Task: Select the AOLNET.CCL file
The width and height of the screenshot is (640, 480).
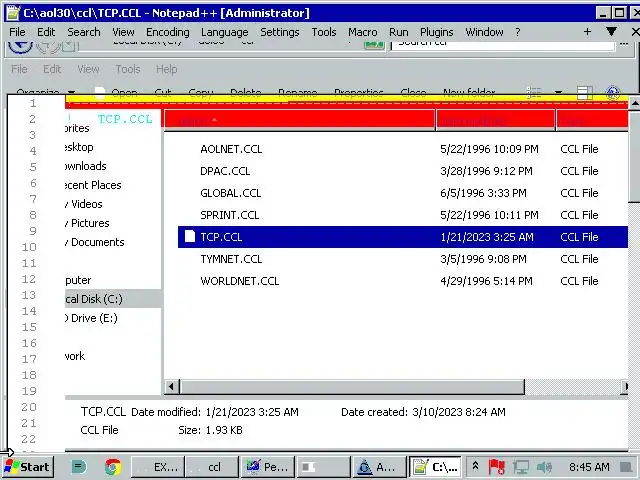Action: (231, 149)
